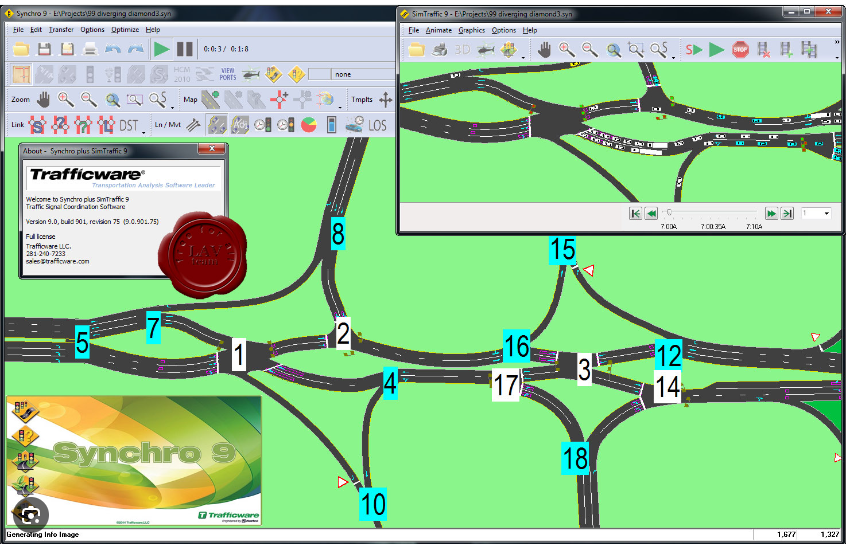Skip to SimTraffic recording end

pyautogui.click(x=788, y=214)
